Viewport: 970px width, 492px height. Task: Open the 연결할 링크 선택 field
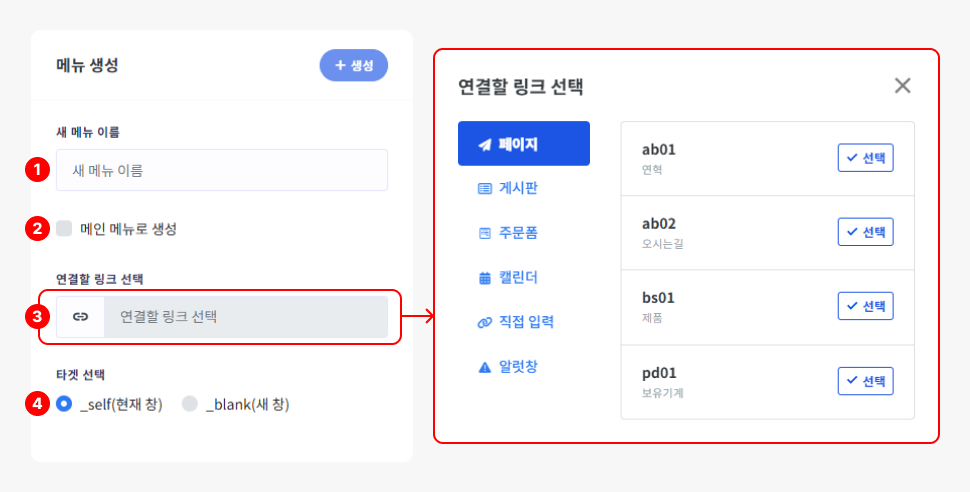[245, 317]
